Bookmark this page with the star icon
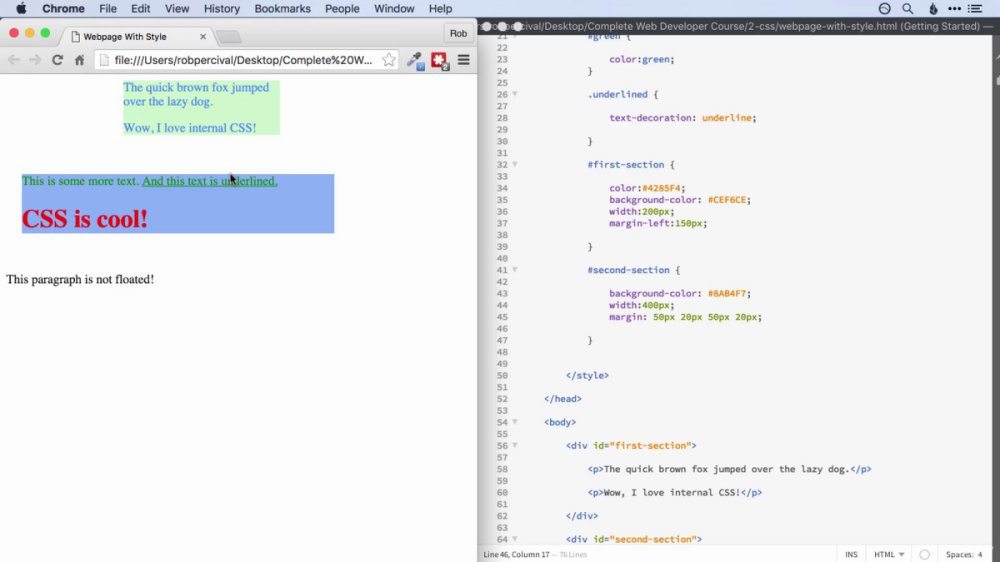The image size is (1000, 562). [x=388, y=60]
